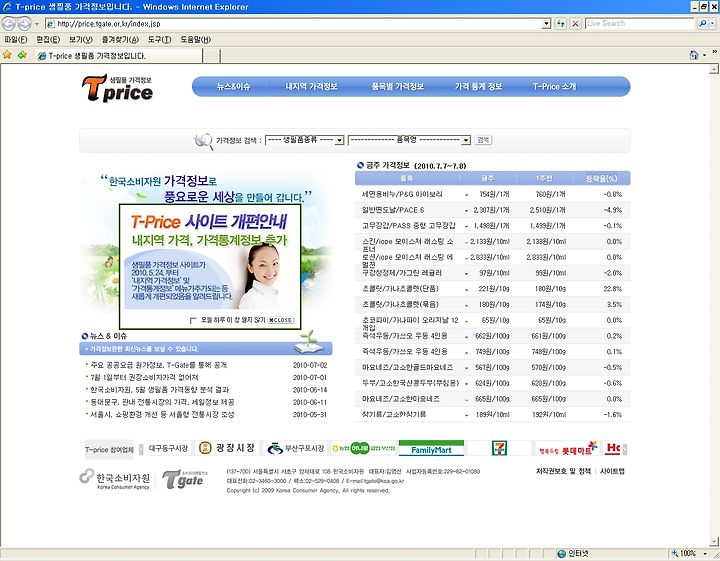Open the 도구(T) menu
Image resolution: width=720 pixels, height=561 pixels.
pos(159,39)
